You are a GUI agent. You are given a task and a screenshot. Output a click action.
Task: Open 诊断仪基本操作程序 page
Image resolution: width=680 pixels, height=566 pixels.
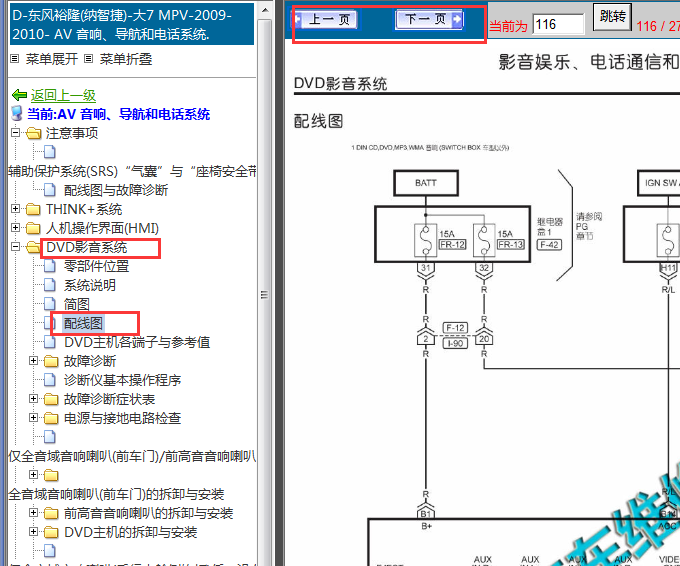coord(122,380)
